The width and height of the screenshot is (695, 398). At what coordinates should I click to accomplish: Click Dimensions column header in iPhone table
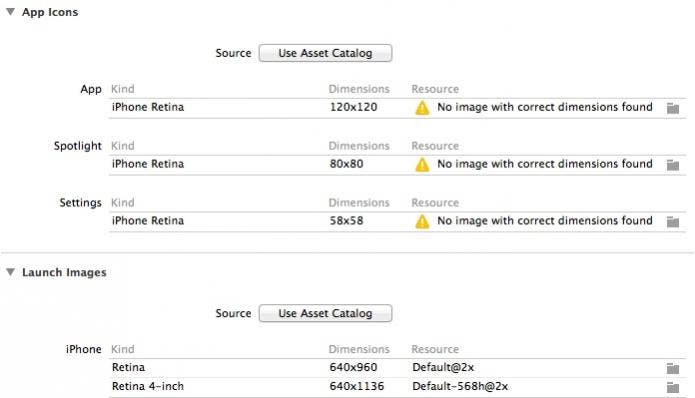[359, 349]
